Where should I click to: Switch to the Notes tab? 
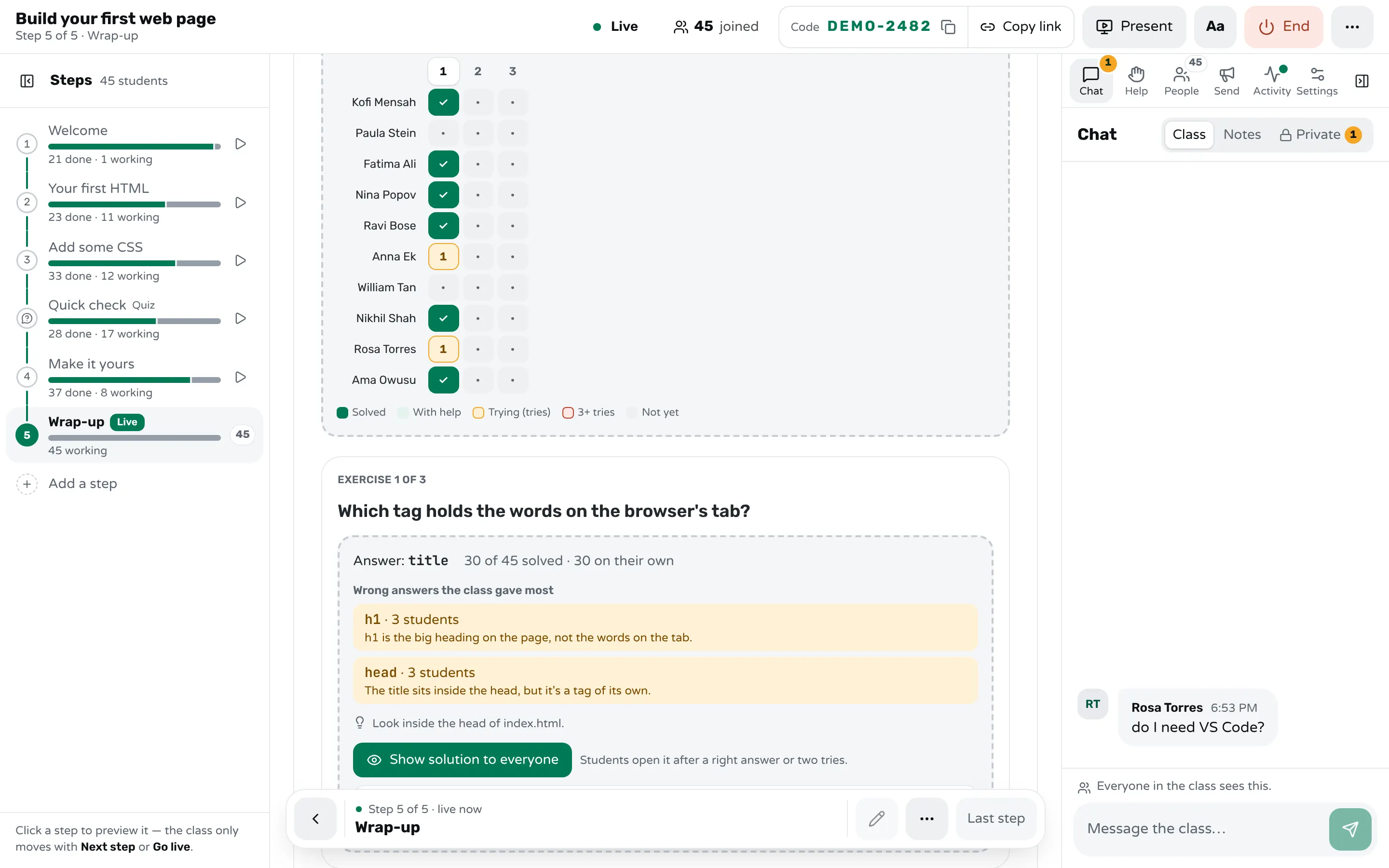1241,135
